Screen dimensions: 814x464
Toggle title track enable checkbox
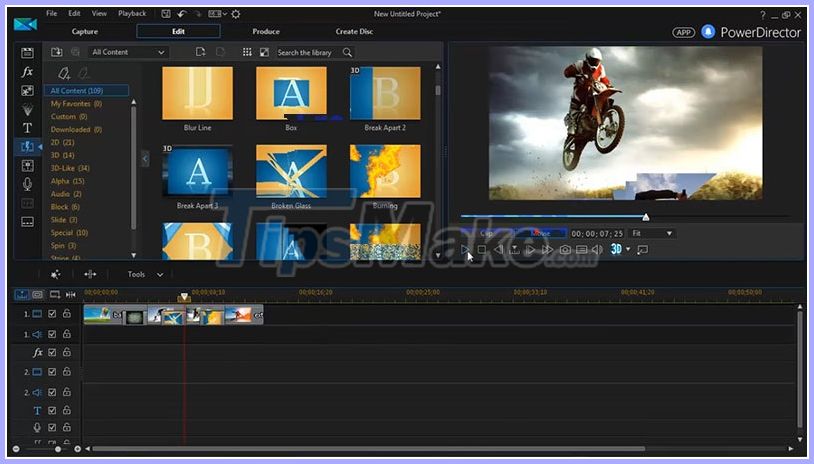point(52,411)
